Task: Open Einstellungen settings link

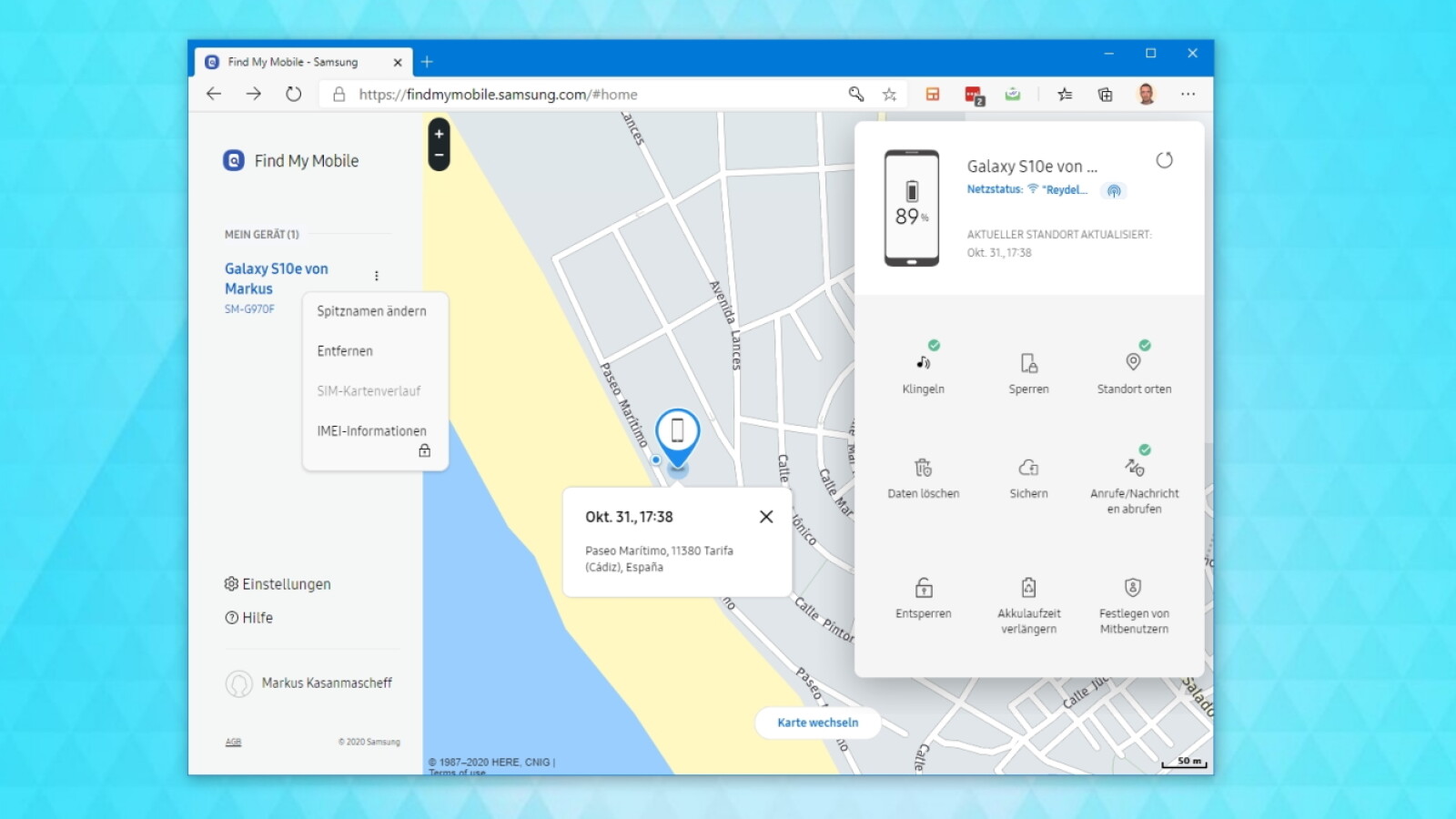Action: [278, 584]
